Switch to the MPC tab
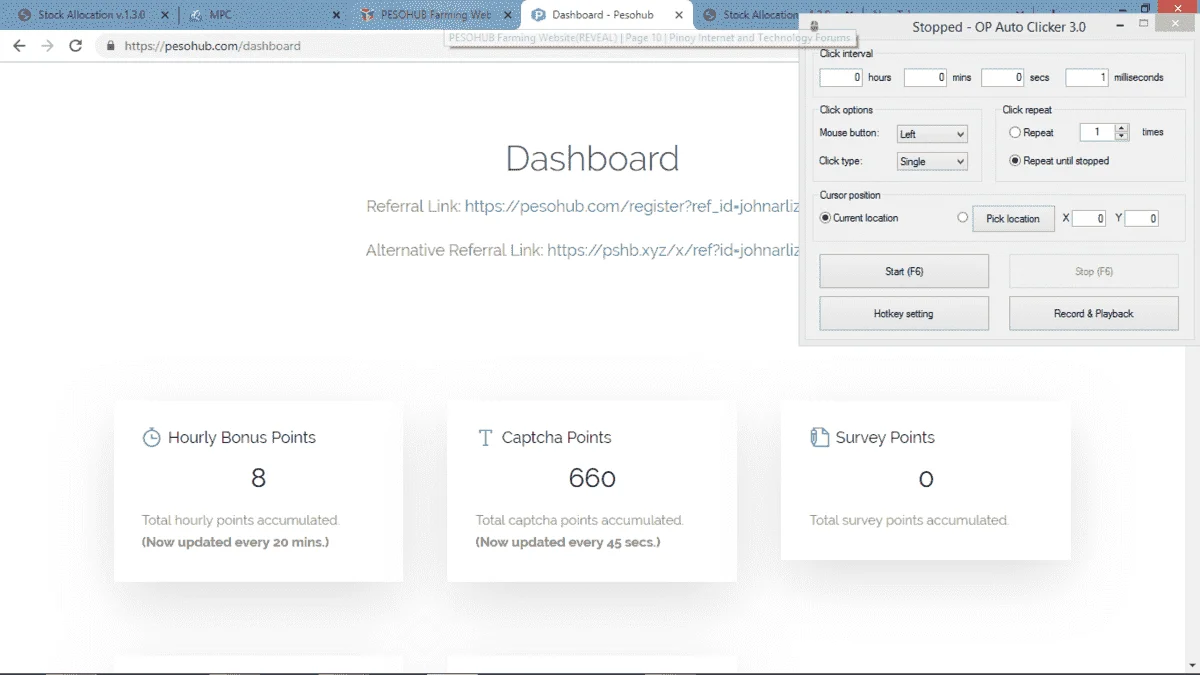 coord(265,15)
